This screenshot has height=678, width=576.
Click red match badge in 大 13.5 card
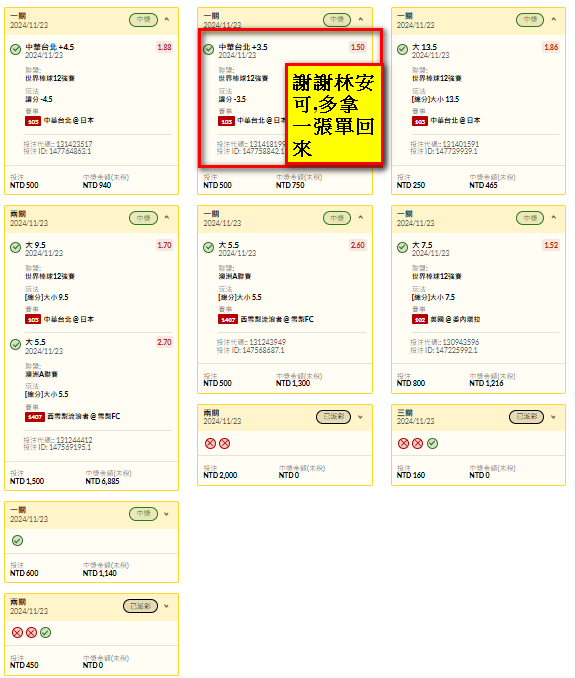[420, 121]
